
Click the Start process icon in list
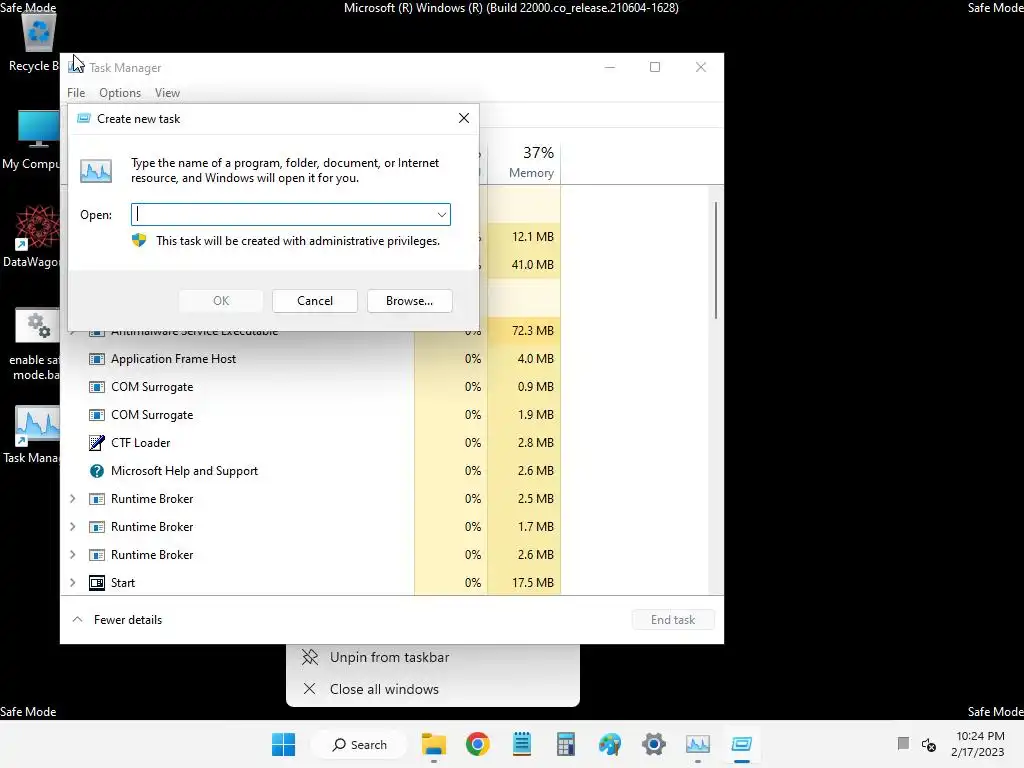pyautogui.click(x=97, y=583)
